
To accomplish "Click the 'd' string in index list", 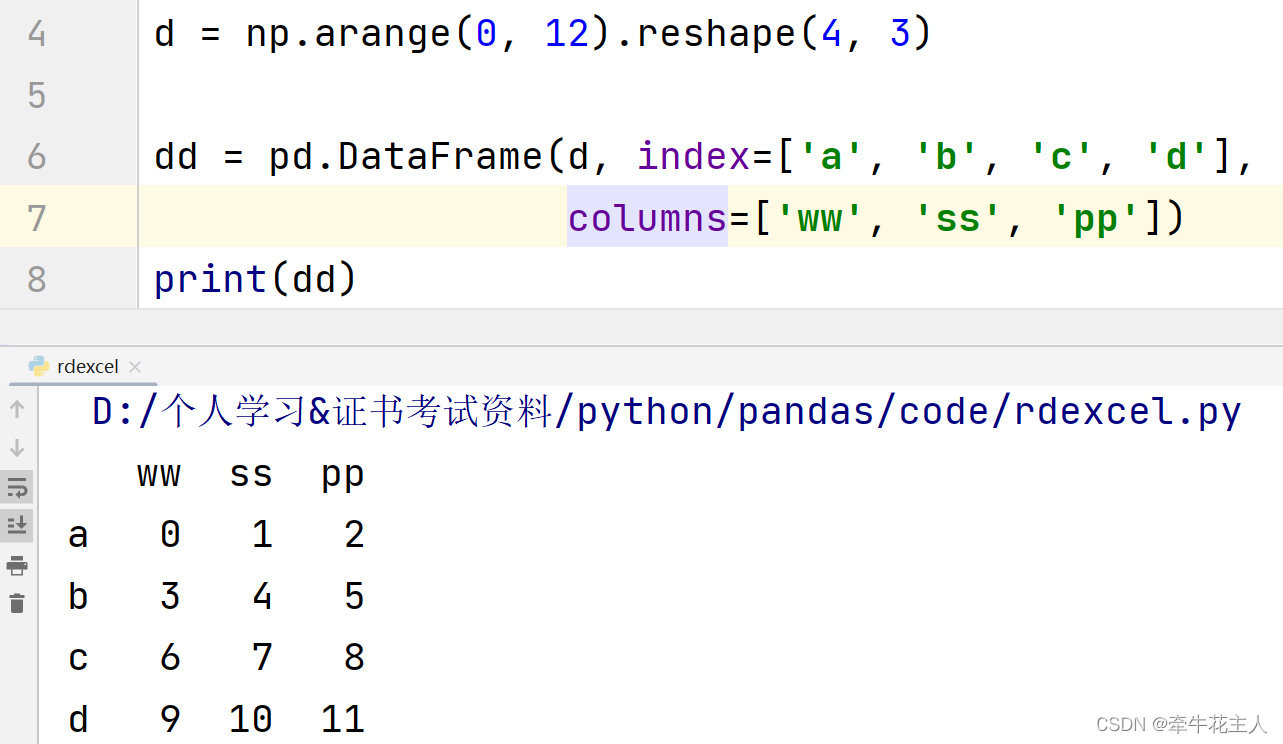I will pos(1176,156).
